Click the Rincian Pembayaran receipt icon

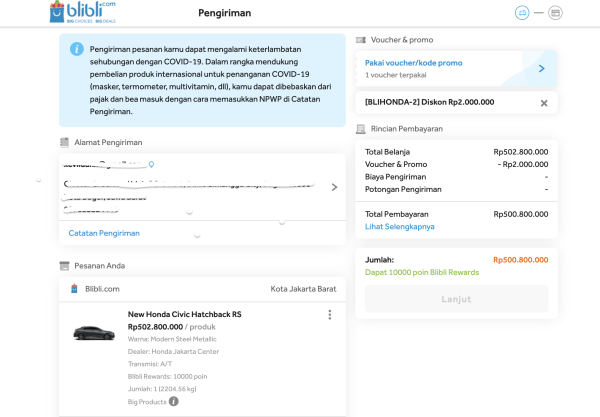point(360,129)
